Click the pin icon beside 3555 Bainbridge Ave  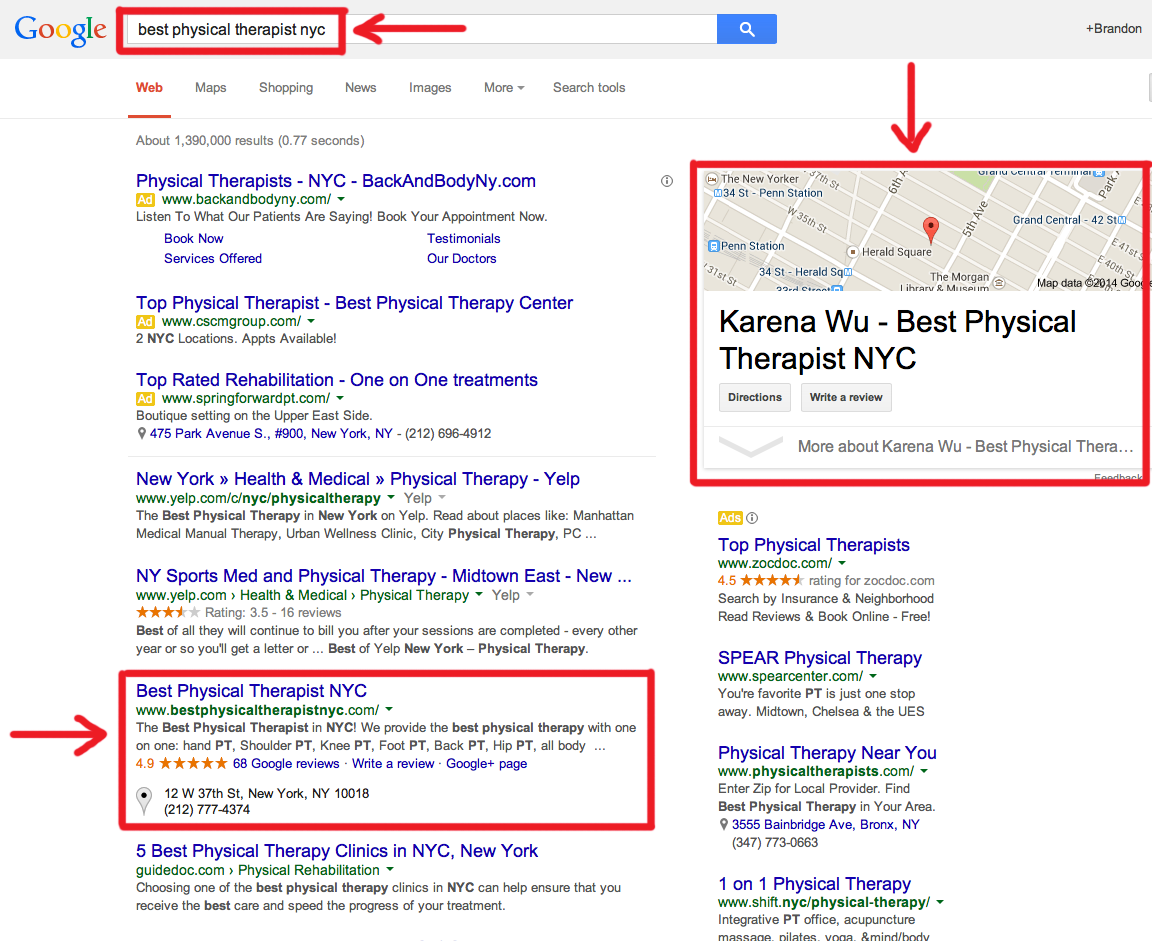click(x=724, y=825)
